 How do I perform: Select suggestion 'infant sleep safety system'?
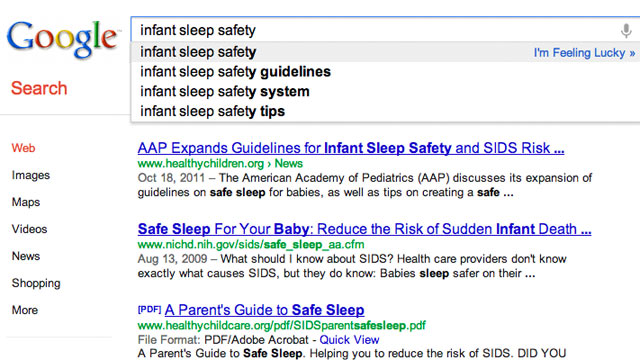[224, 91]
